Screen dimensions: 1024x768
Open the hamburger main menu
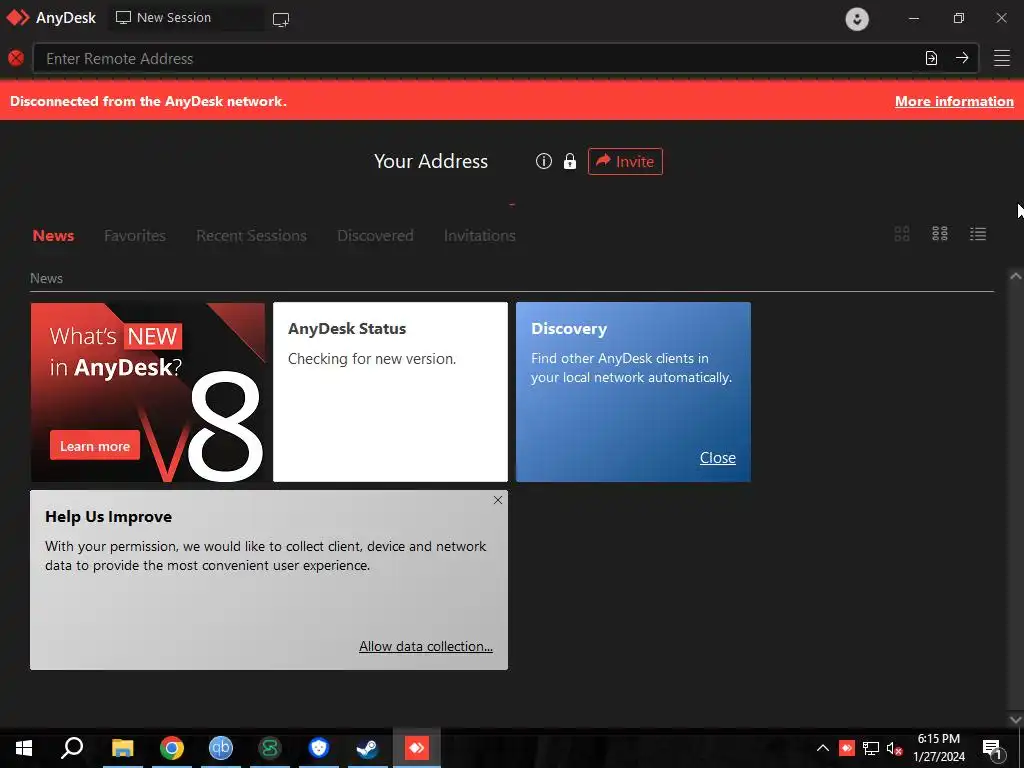pos(1002,58)
